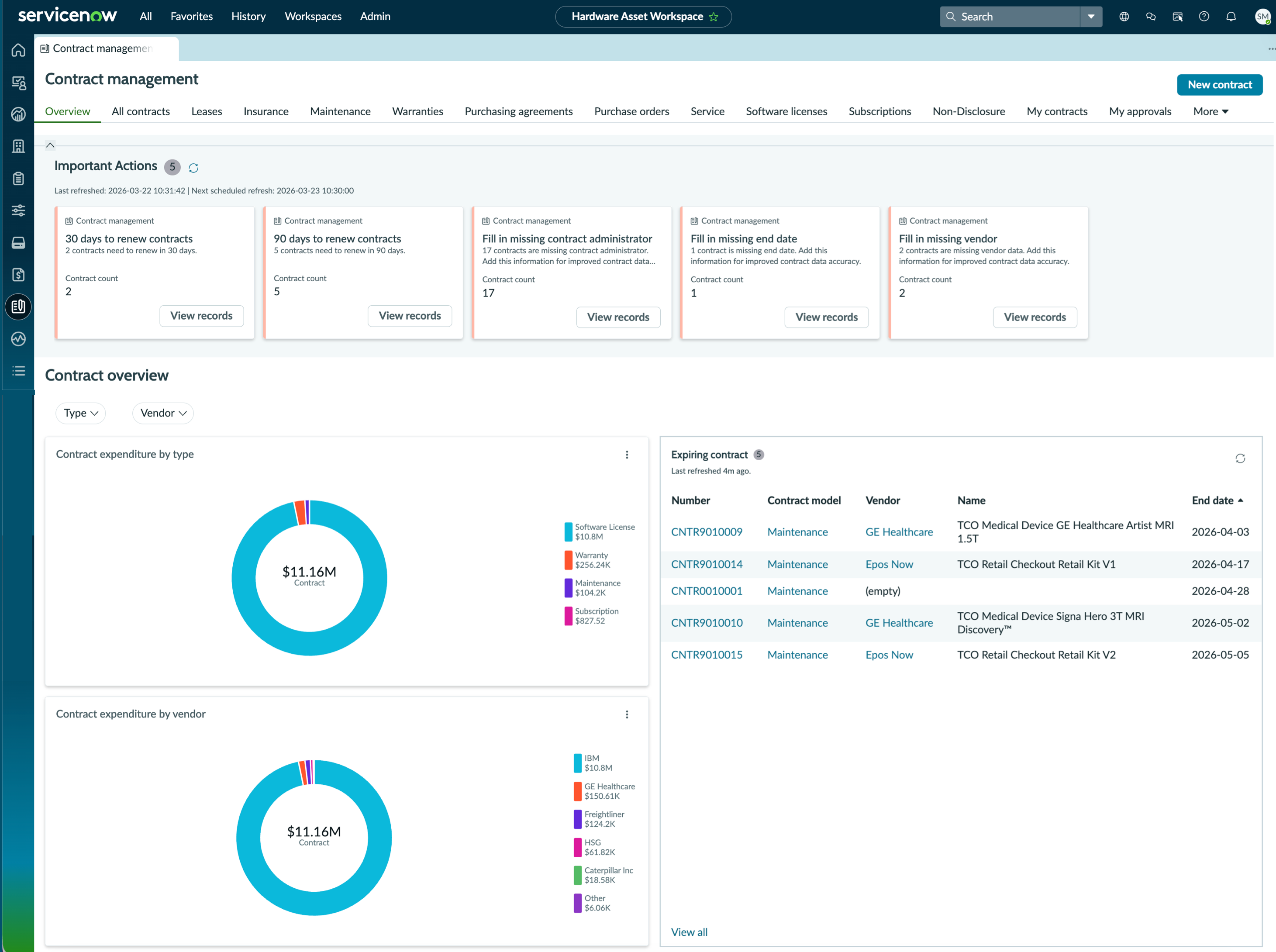View records for 30 days to renew
The width and height of the screenshot is (1276, 952).
tap(202, 316)
